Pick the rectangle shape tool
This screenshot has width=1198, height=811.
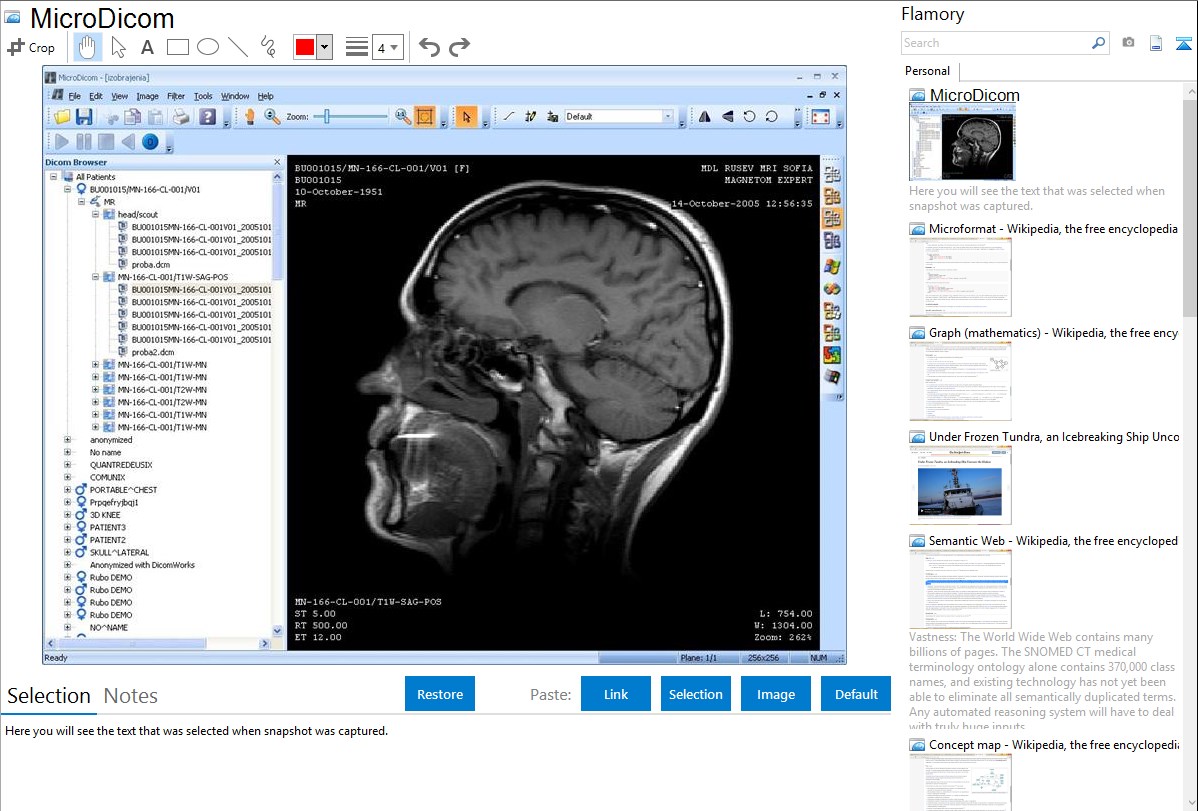(x=177, y=47)
